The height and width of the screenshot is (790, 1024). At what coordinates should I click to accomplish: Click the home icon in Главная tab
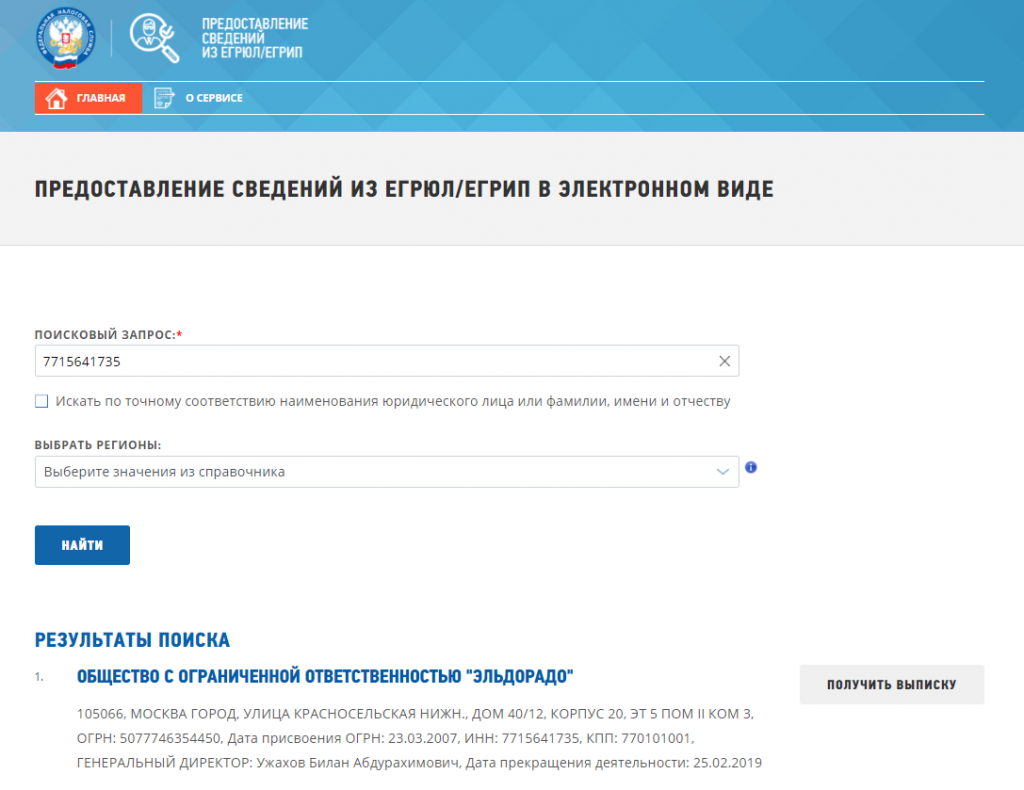56,98
